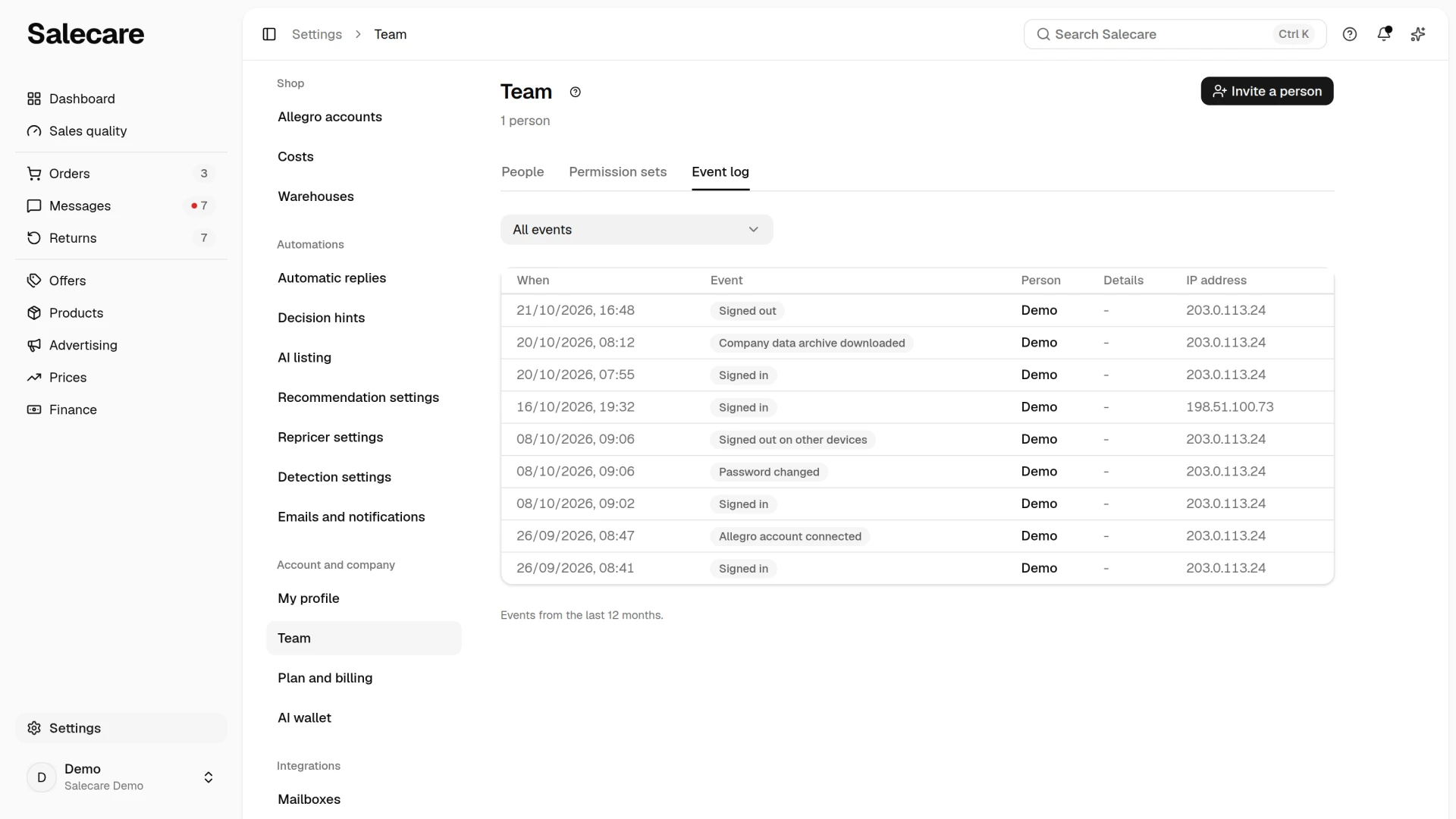The height and width of the screenshot is (819, 1456).
Task: Open the AI sparkles assistant icon
Action: tap(1418, 34)
